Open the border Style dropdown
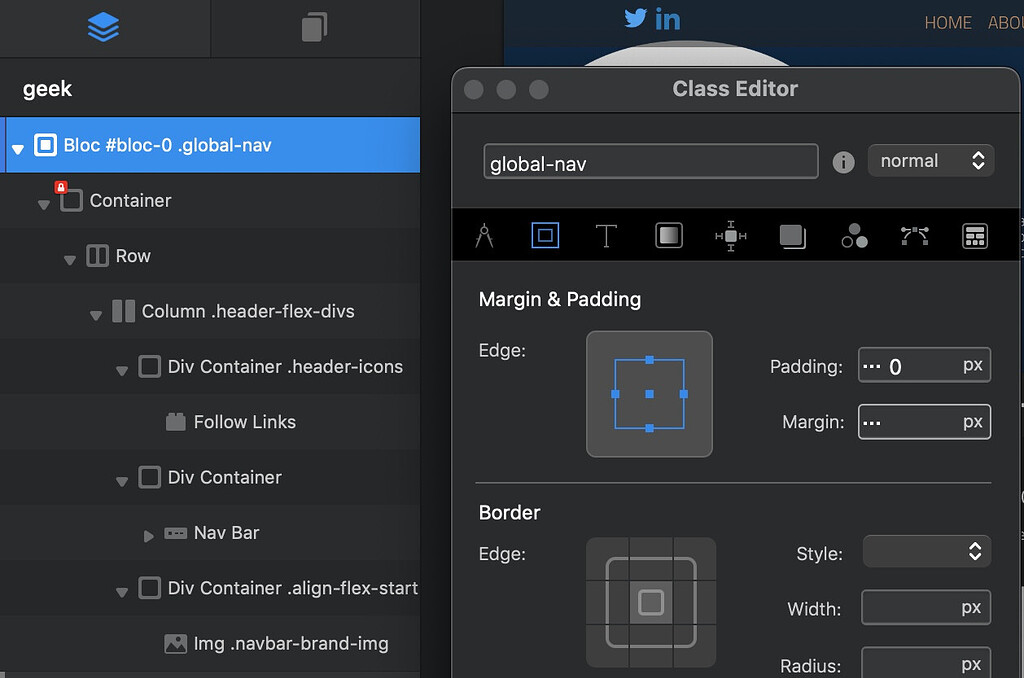Image resolution: width=1024 pixels, height=678 pixels. 926,551
